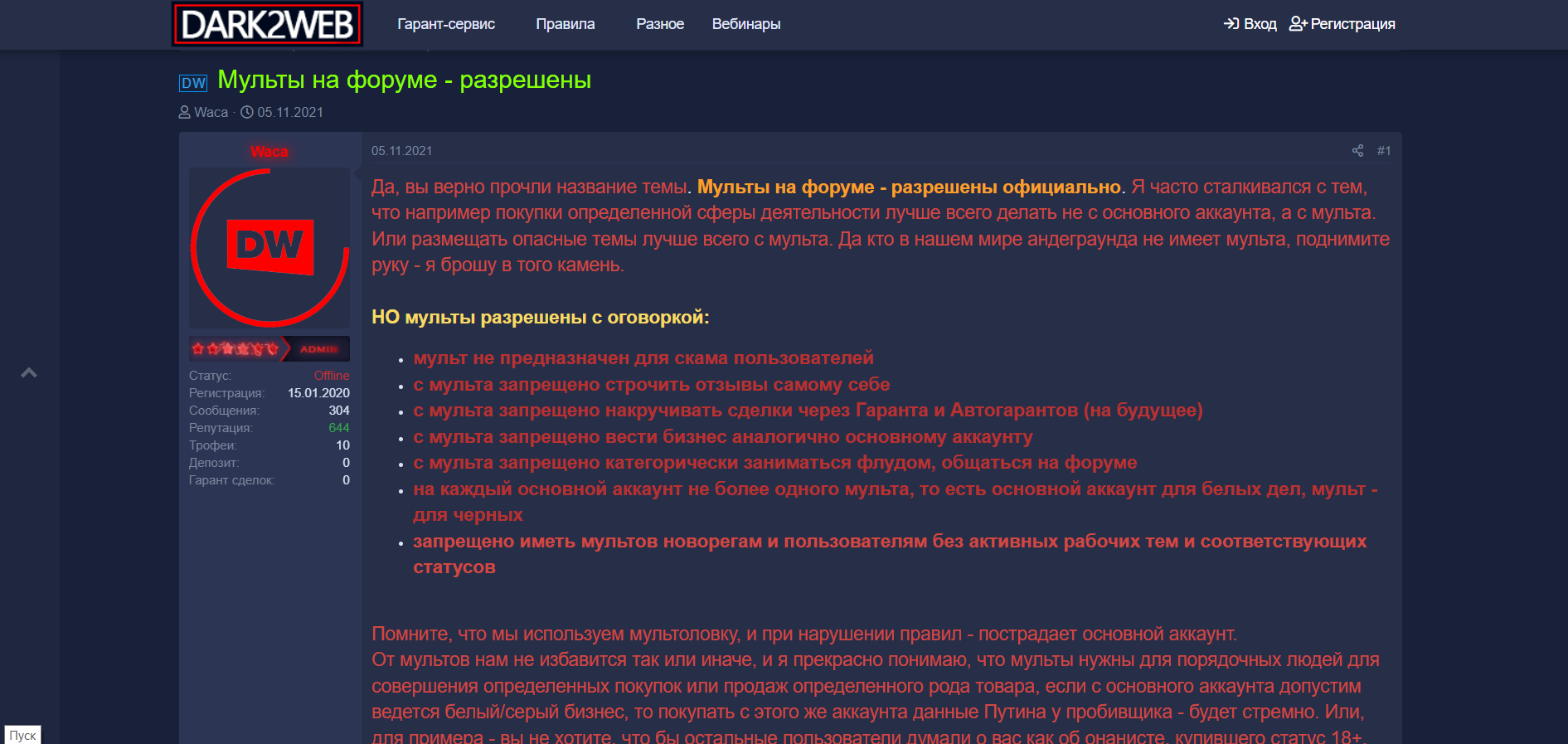The height and width of the screenshot is (744, 1568).
Task: Click the DW prefix label in title
Action: click(x=193, y=83)
